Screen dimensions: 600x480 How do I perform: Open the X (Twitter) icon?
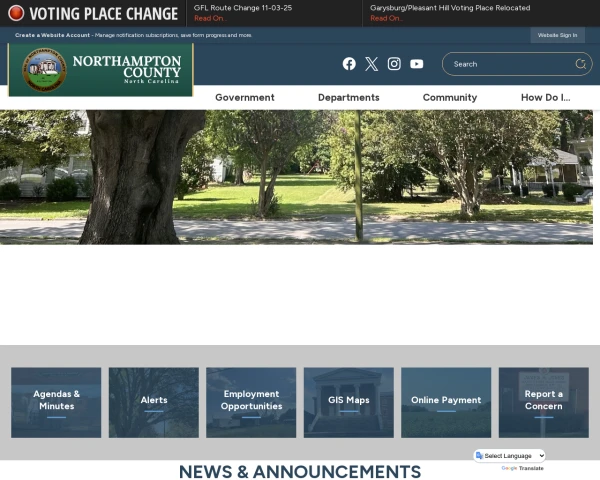tap(371, 64)
